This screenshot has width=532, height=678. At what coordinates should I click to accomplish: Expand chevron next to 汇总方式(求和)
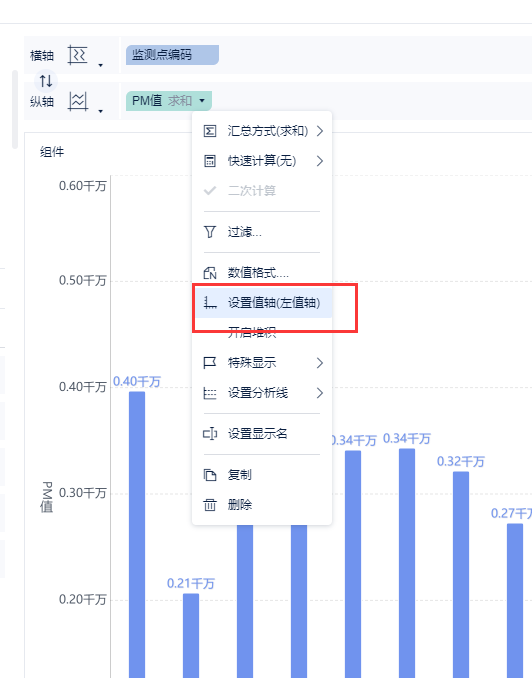coord(320,131)
